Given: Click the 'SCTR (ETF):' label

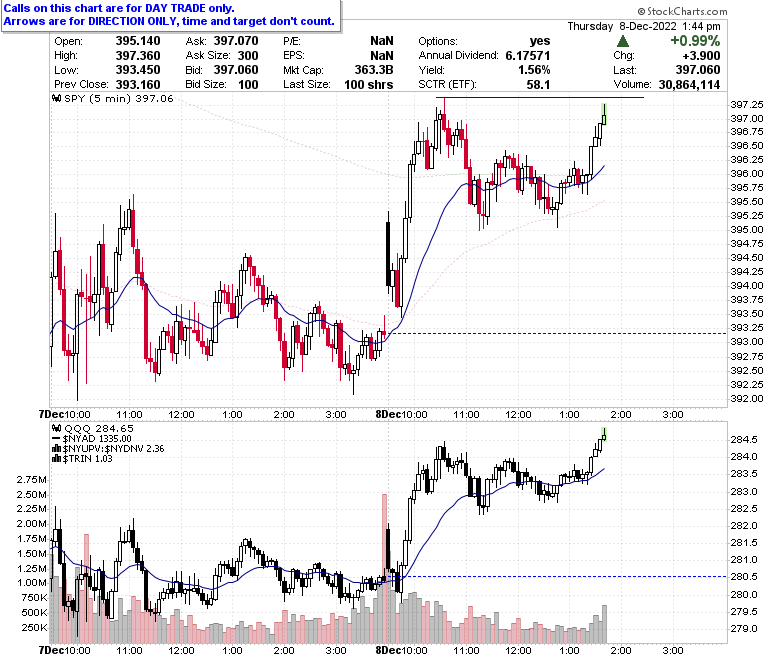Looking at the screenshot, I should [447, 84].
